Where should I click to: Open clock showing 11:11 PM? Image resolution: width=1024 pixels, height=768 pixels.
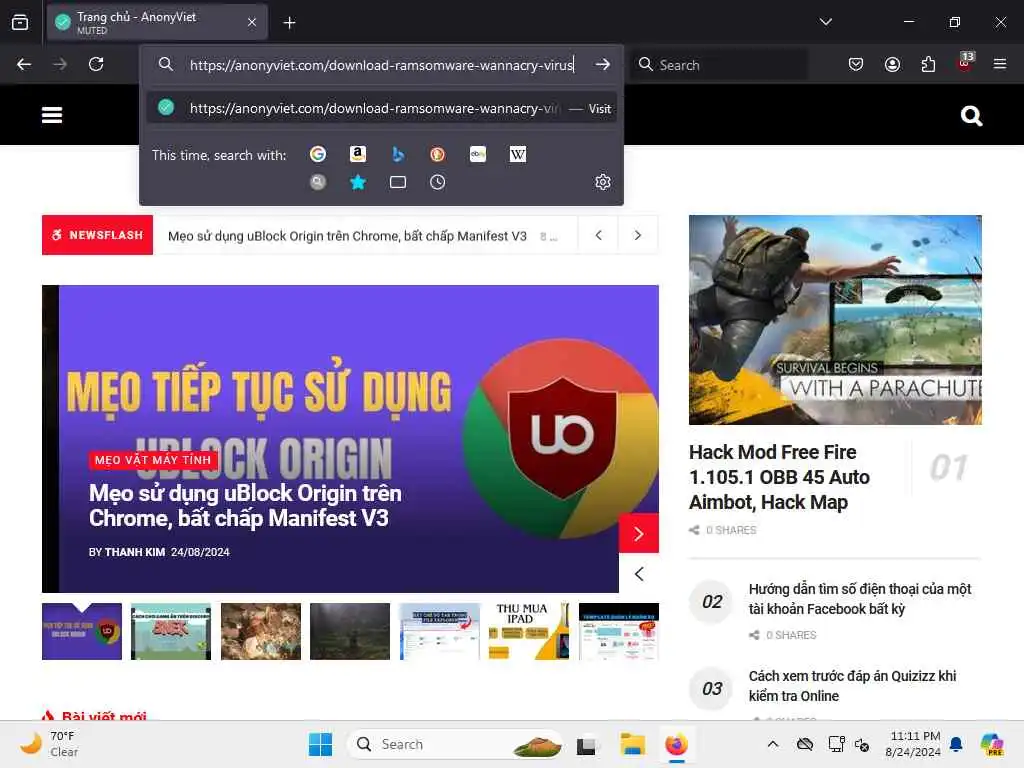(x=914, y=744)
